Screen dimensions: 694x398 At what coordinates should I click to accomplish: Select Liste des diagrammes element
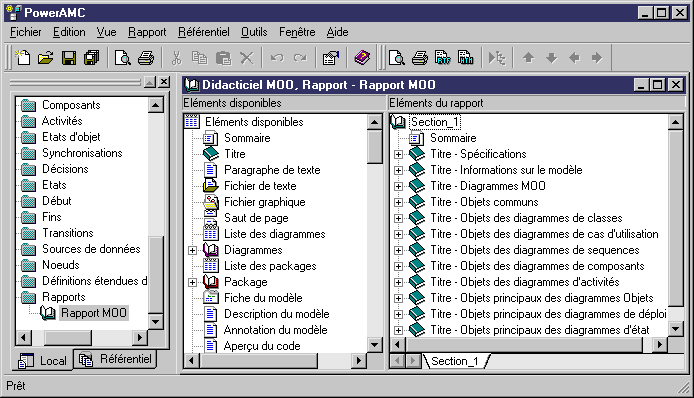(x=274, y=234)
